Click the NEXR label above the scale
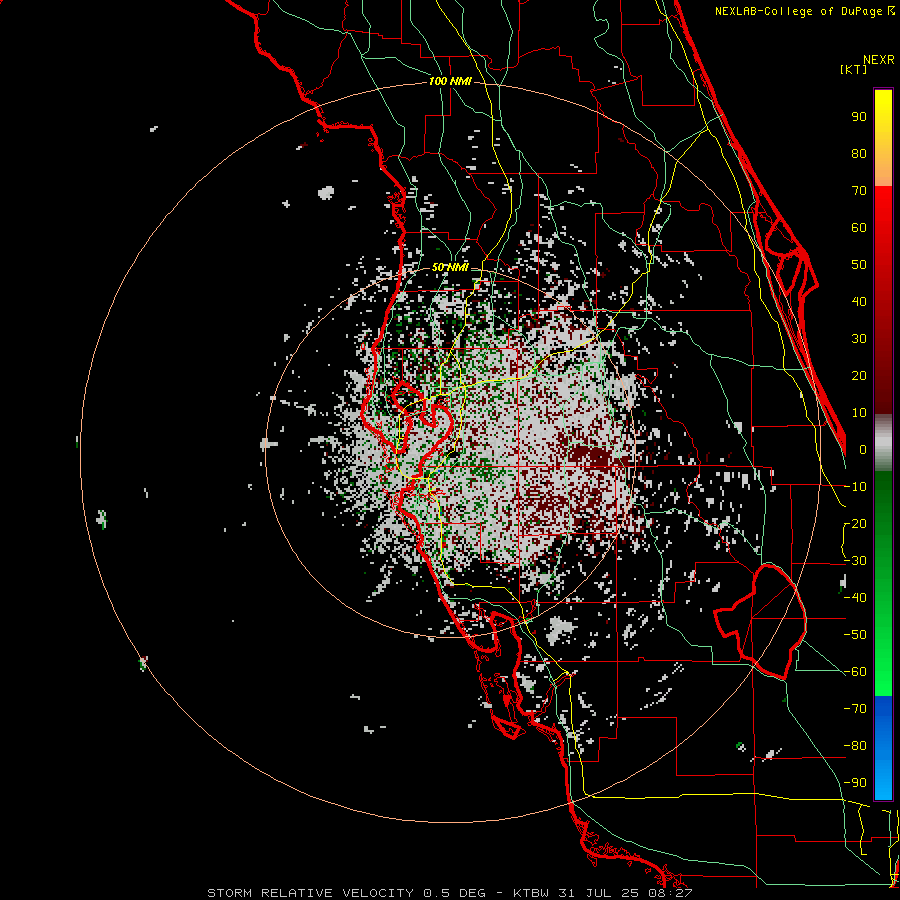This screenshot has width=900, height=900. click(878, 60)
